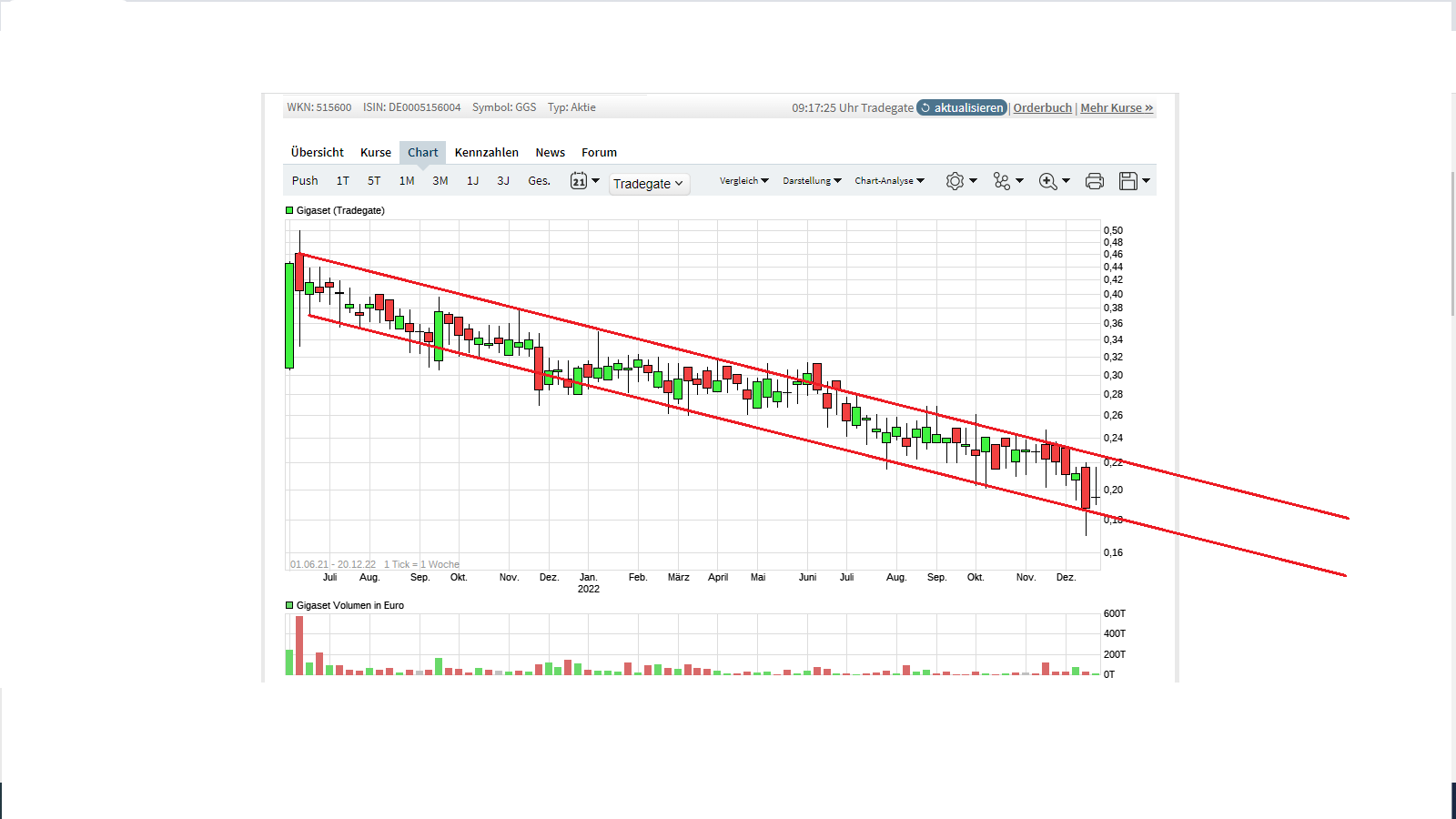Select the Chart tab
1456x819 pixels.
tap(423, 152)
